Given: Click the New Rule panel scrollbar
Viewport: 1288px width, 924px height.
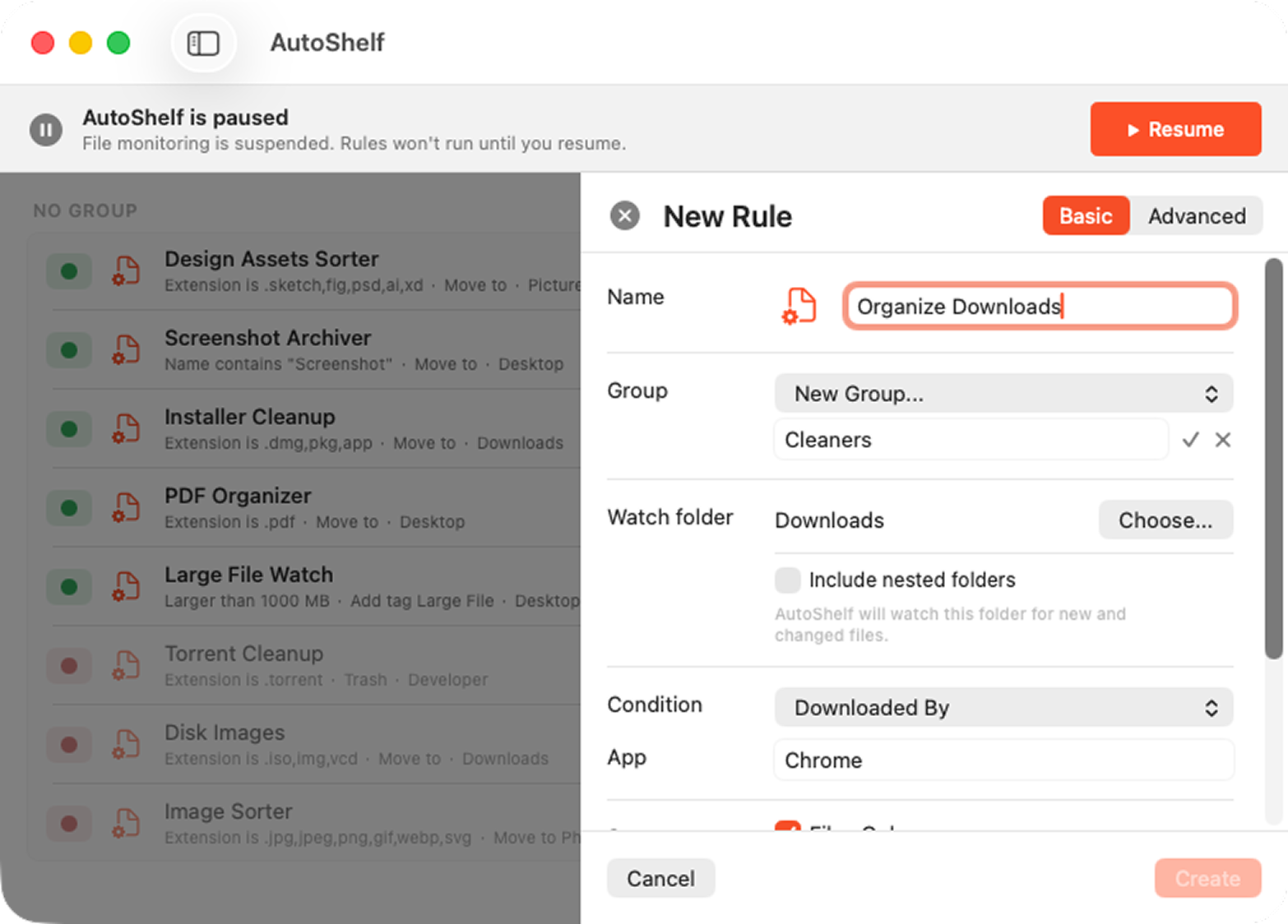Looking at the screenshot, I should (x=1273, y=459).
